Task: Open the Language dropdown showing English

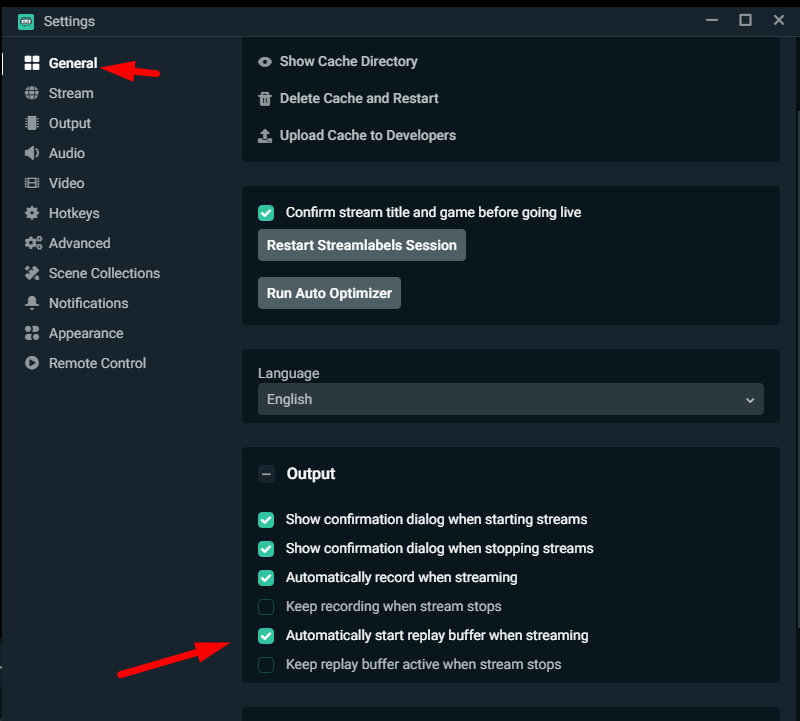Action: tap(511, 399)
